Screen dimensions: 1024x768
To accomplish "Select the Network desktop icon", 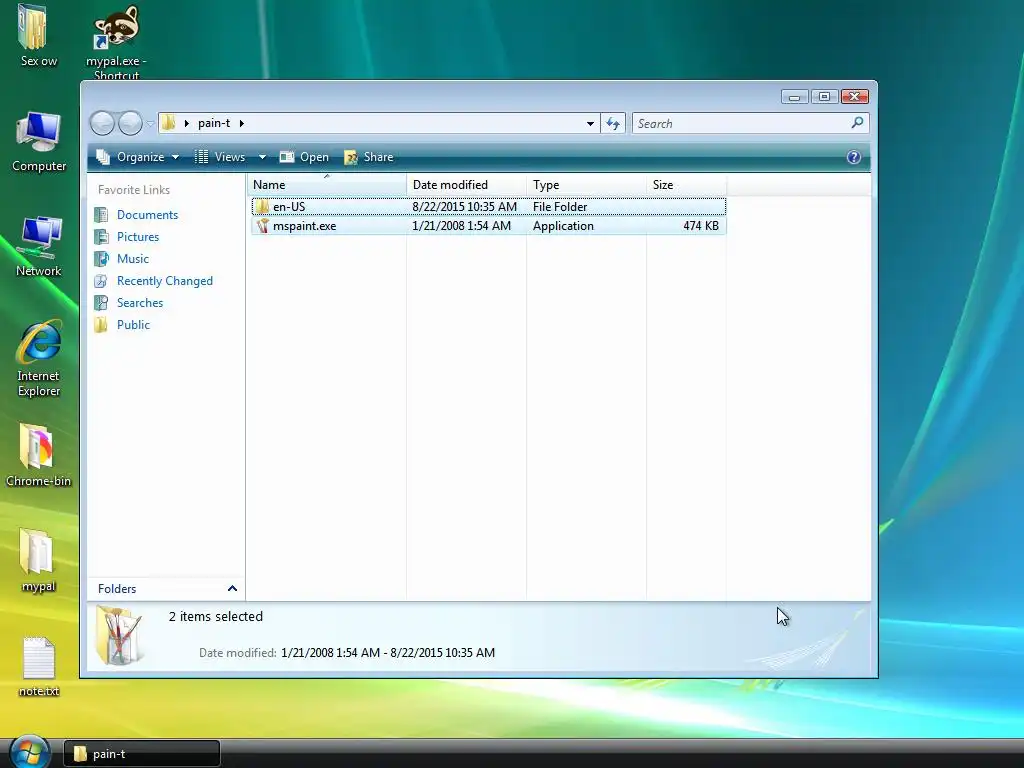I will [x=40, y=238].
